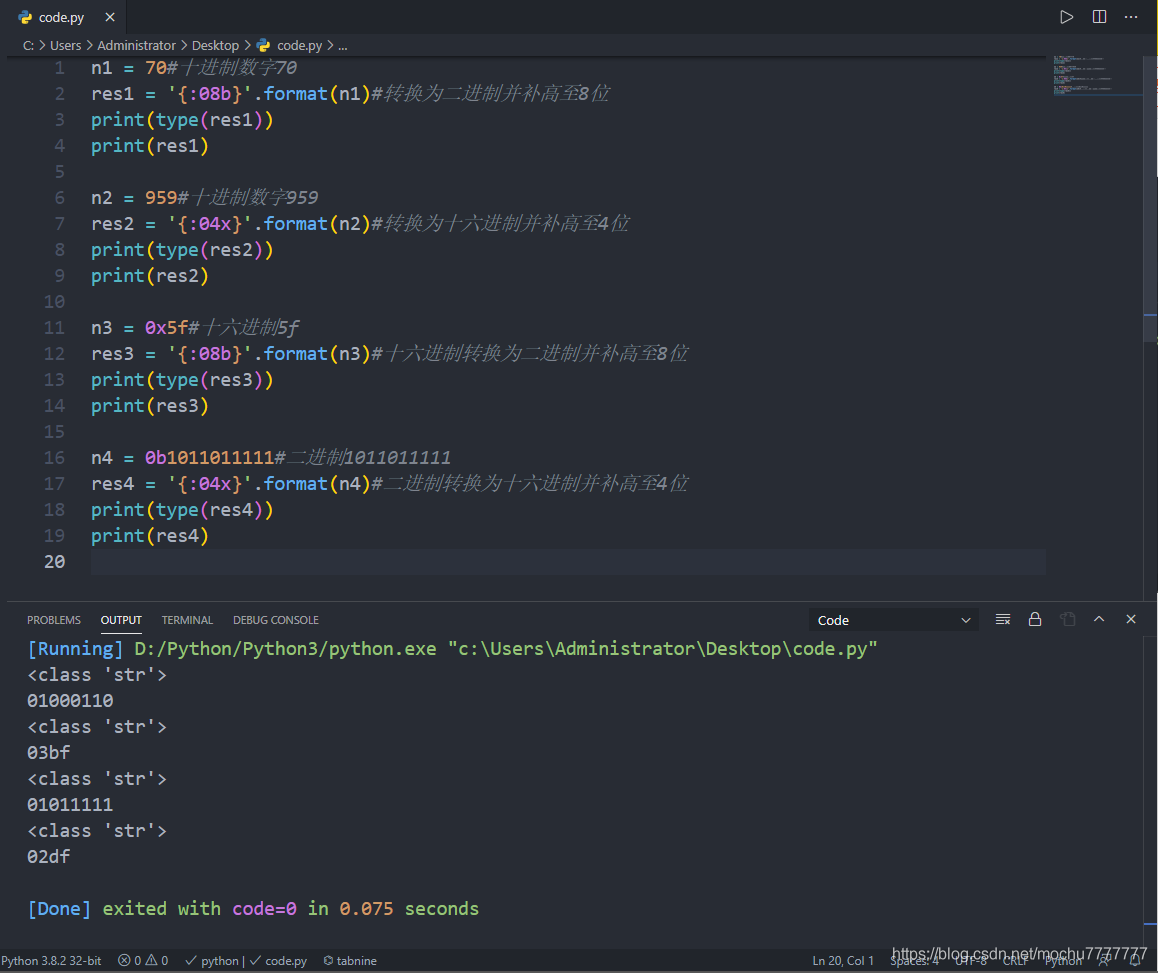Click n2 = 959 on line 6
The height and width of the screenshot is (973, 1158).
(134, 198)
